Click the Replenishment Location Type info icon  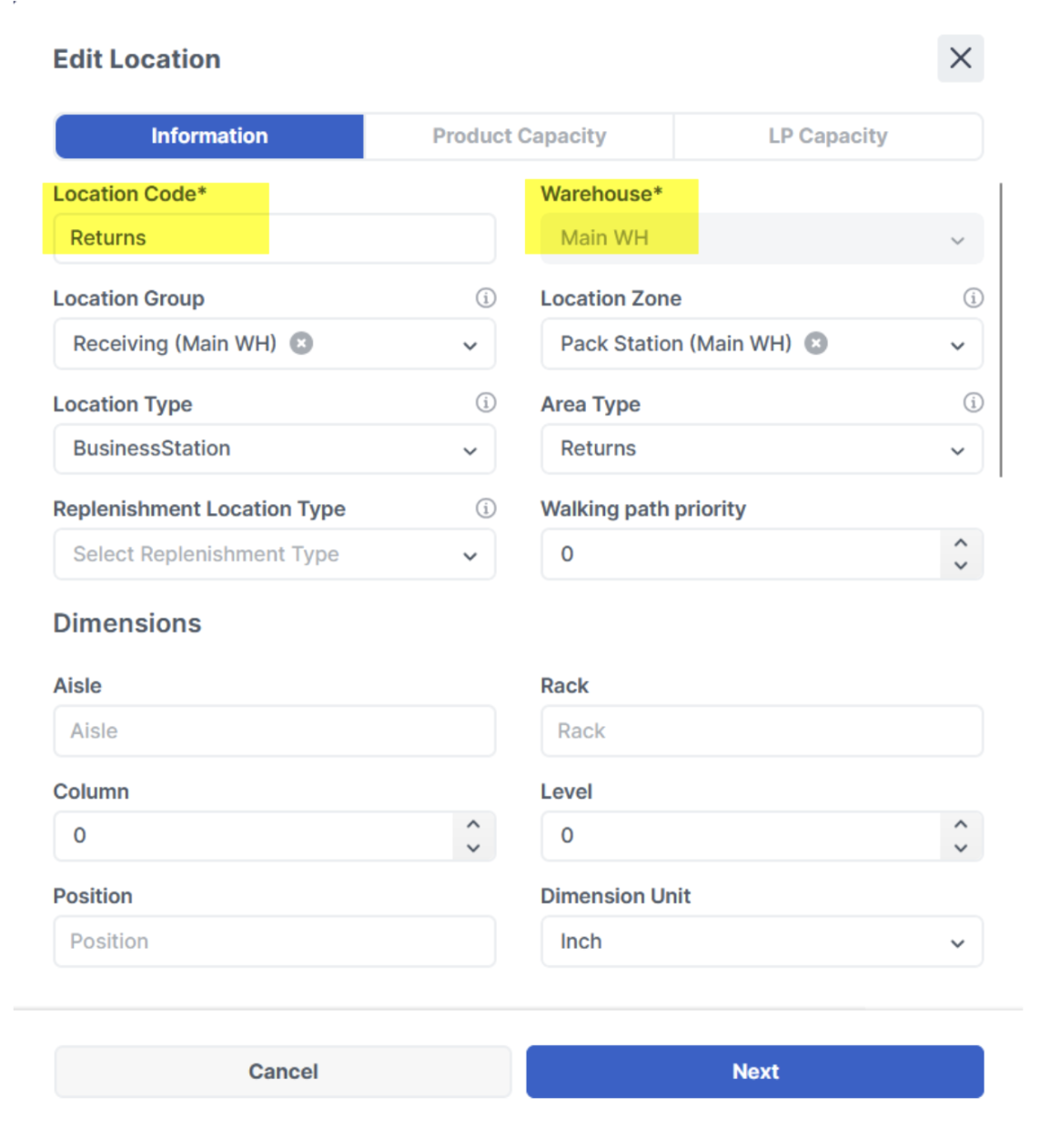(486, 508)
